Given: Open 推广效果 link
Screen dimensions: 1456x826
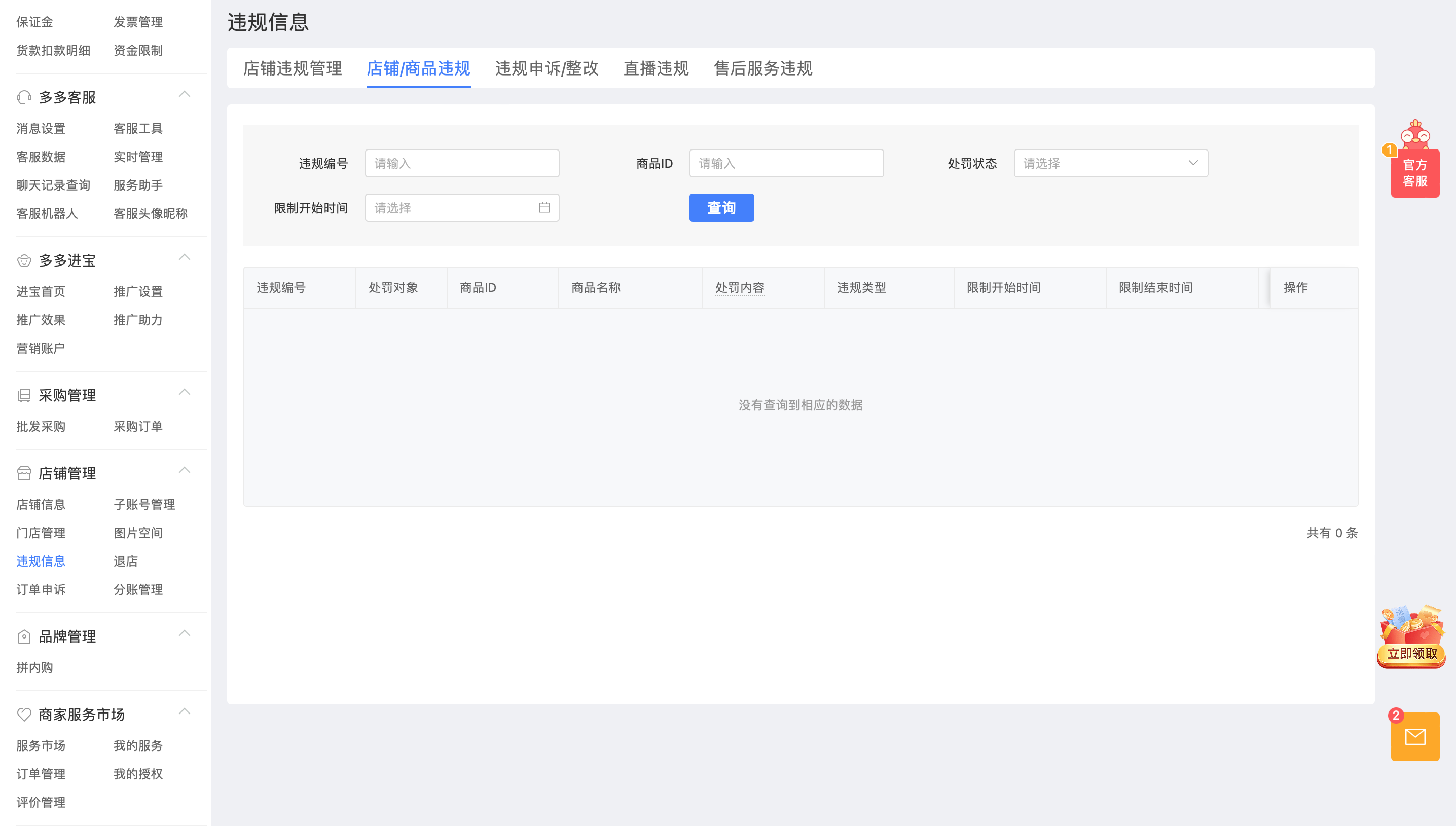Looking at the screenshot, I should [41, 320].
